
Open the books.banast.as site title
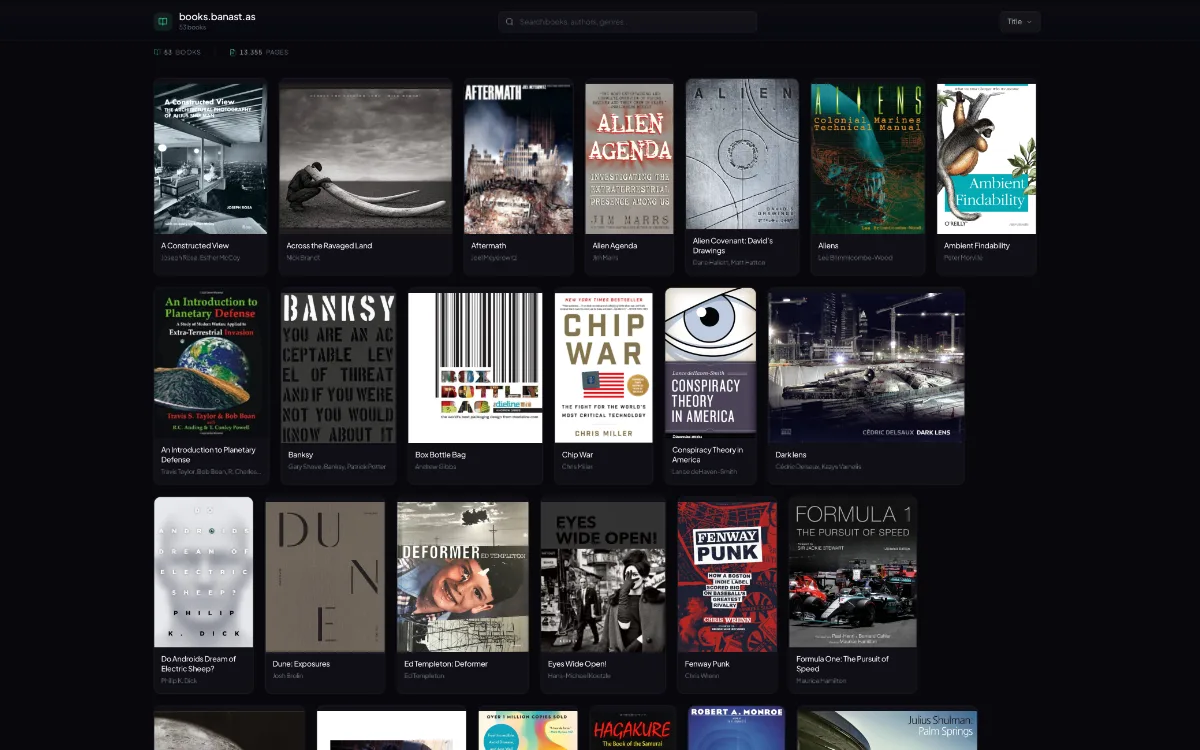pos(217,16)
